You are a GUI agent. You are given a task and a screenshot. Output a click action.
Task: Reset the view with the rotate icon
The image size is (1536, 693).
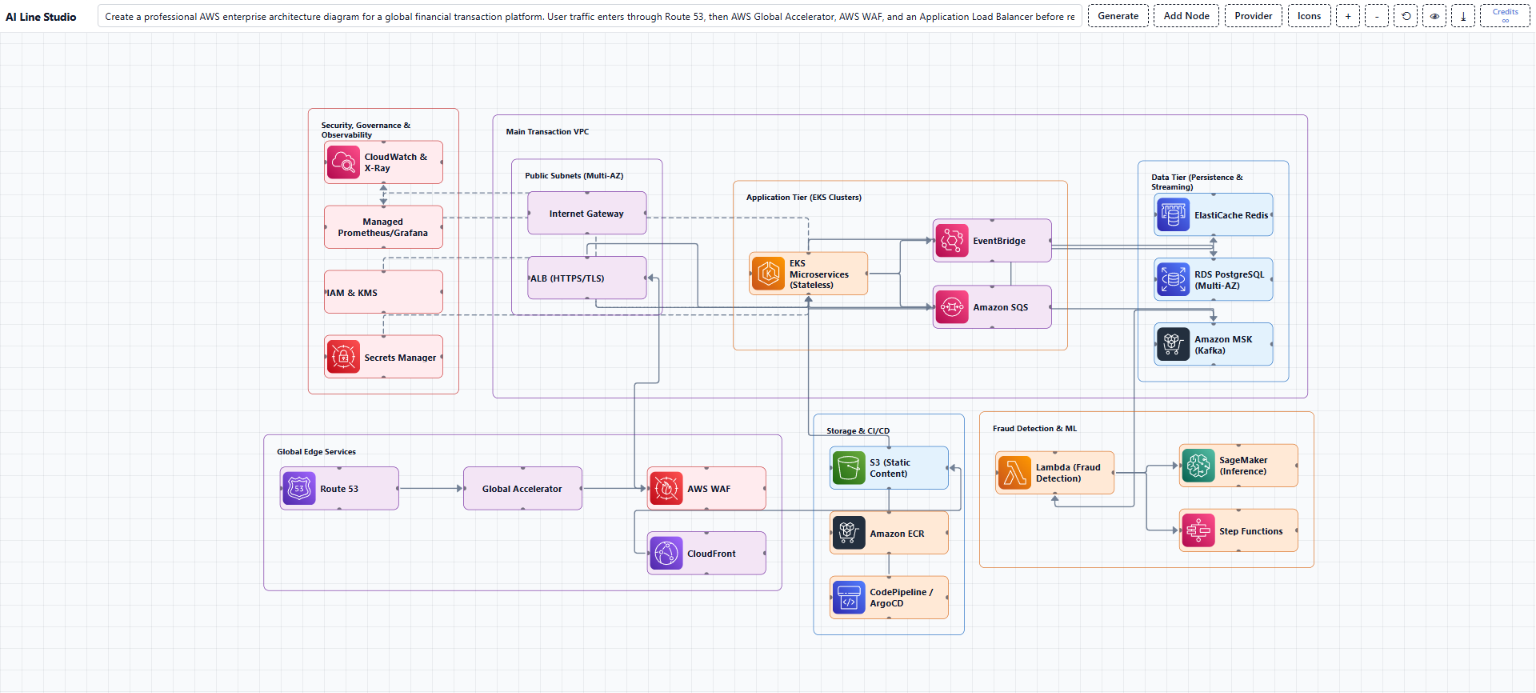[1407, 16]
